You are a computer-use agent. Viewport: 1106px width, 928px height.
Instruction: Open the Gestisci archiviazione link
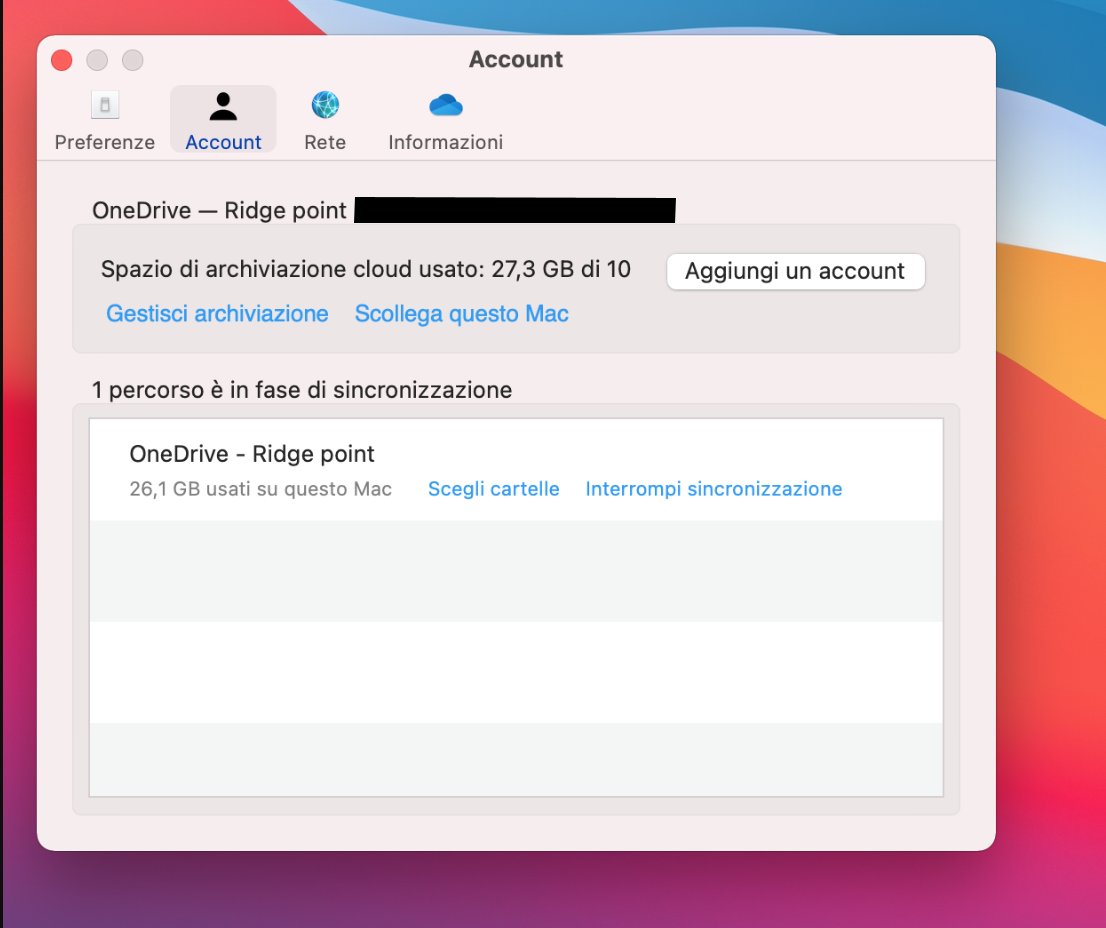click(217, 314)
